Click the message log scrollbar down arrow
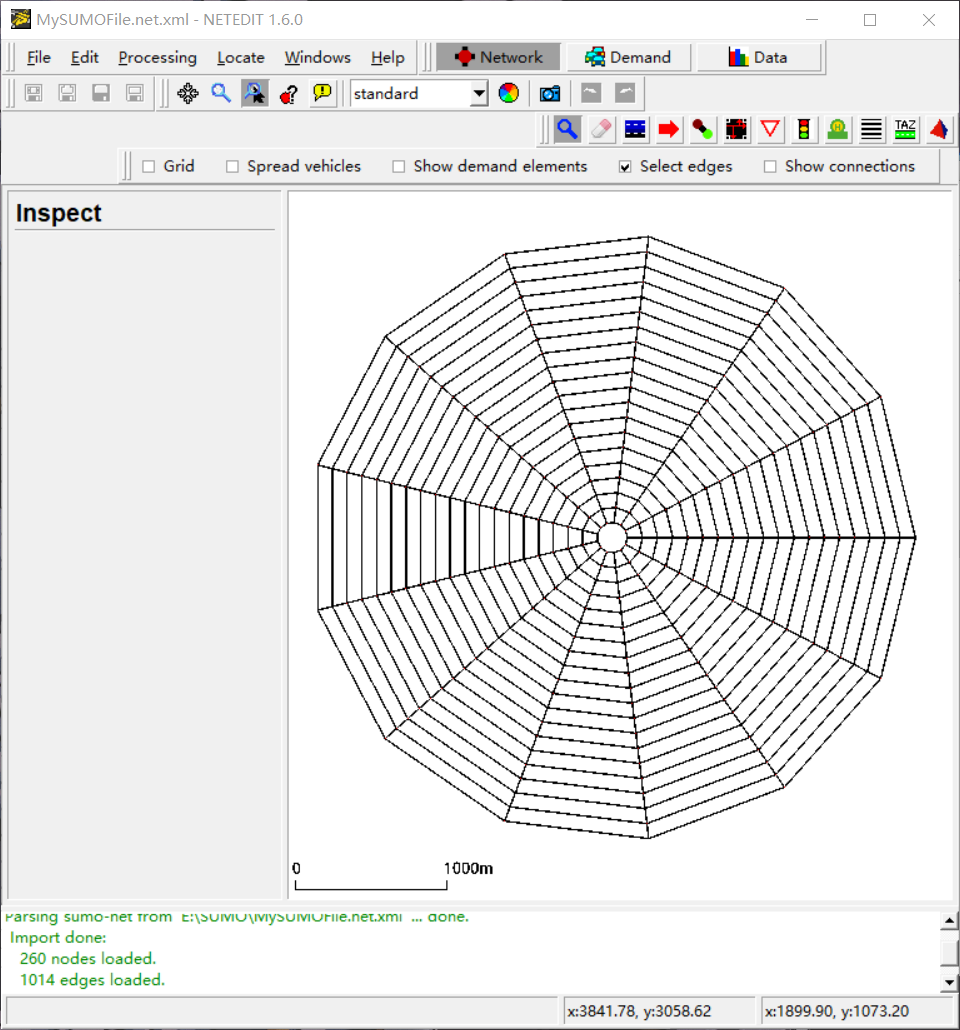 948,982
